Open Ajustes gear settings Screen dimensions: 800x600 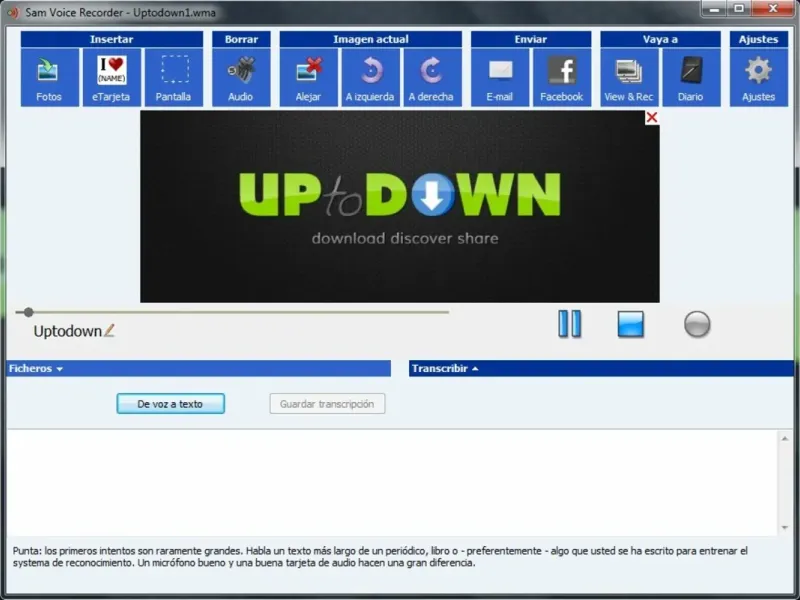pyautogui.click(x=759, y=78)
